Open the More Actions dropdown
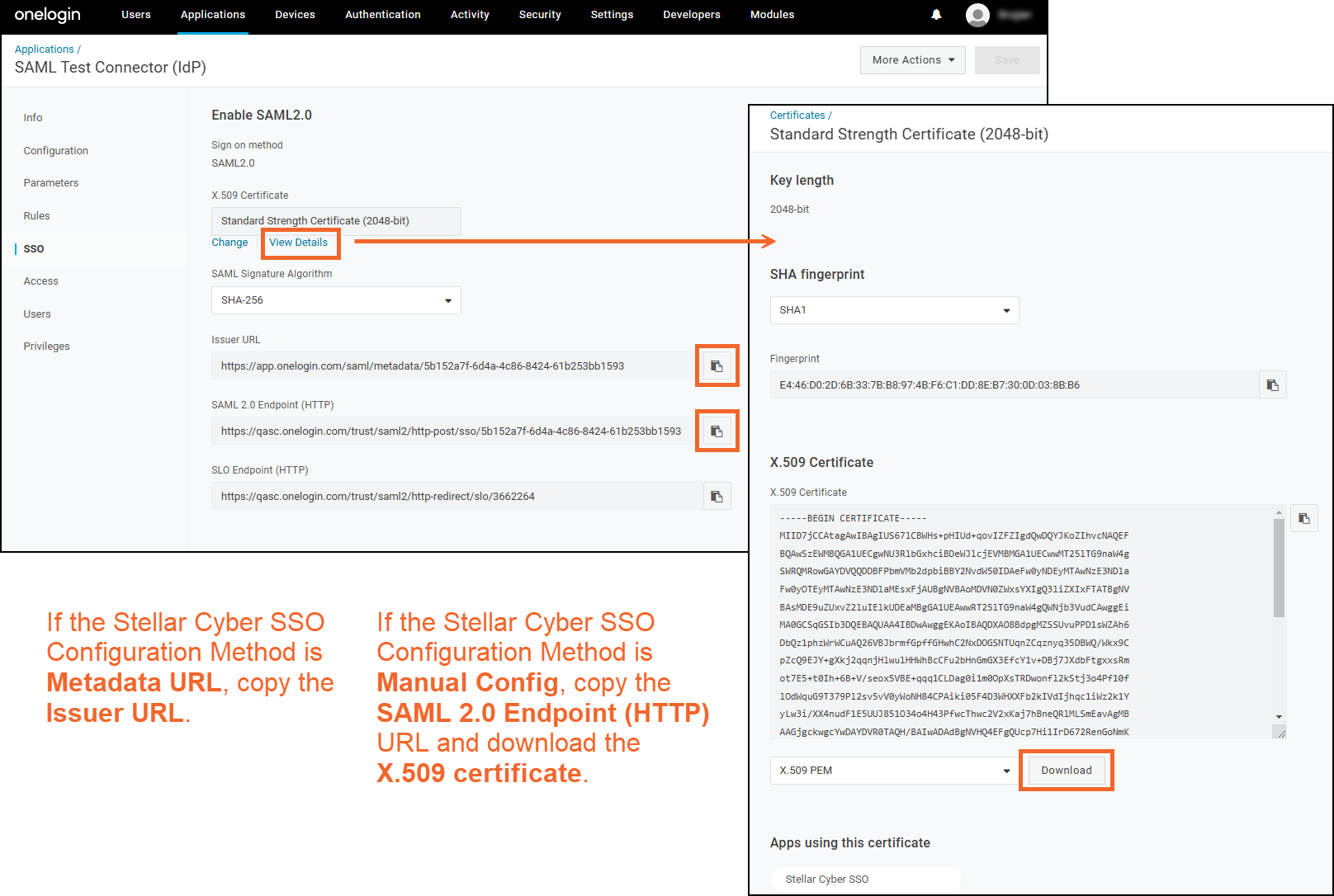The height and width of the screenshot is (896, 1334). 911,59
